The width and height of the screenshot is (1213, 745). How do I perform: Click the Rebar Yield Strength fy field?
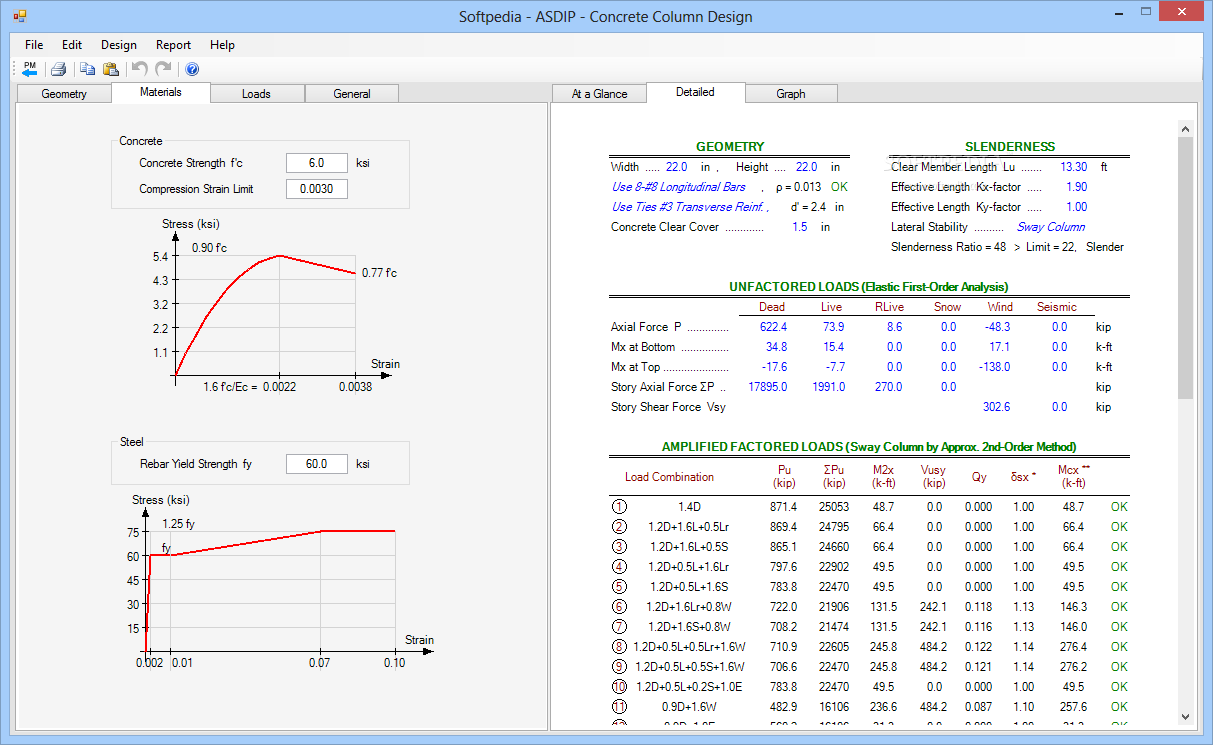coord(317,464)
